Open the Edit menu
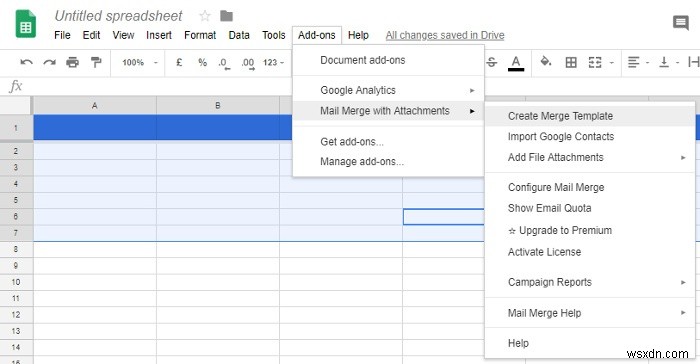The height and width of the screenshot is (364, 700). (91, 35)
